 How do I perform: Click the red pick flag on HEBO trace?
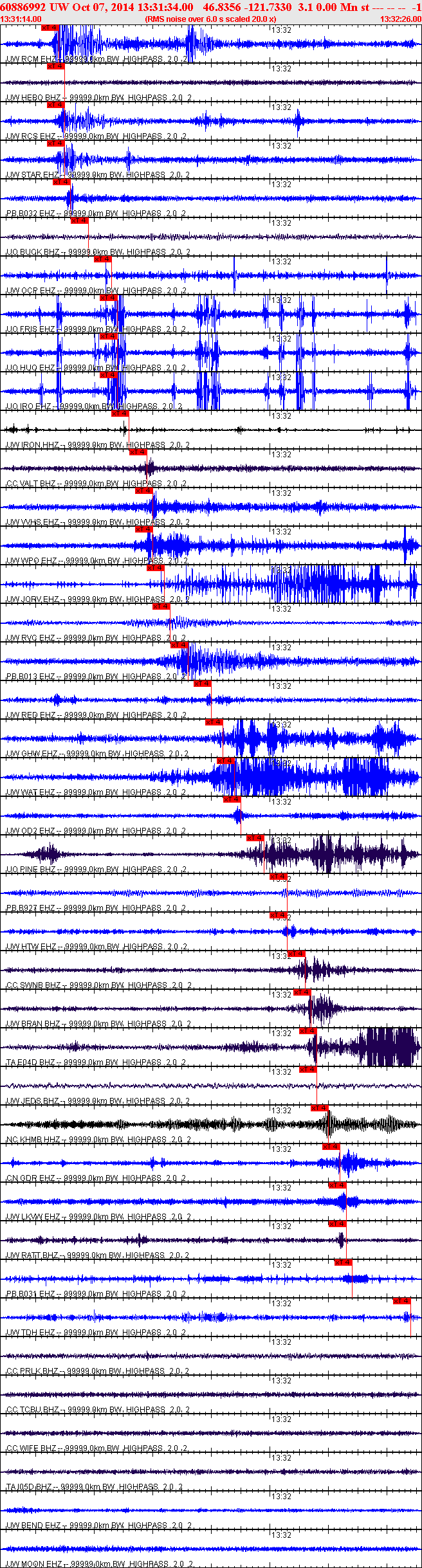coord(56,66)
